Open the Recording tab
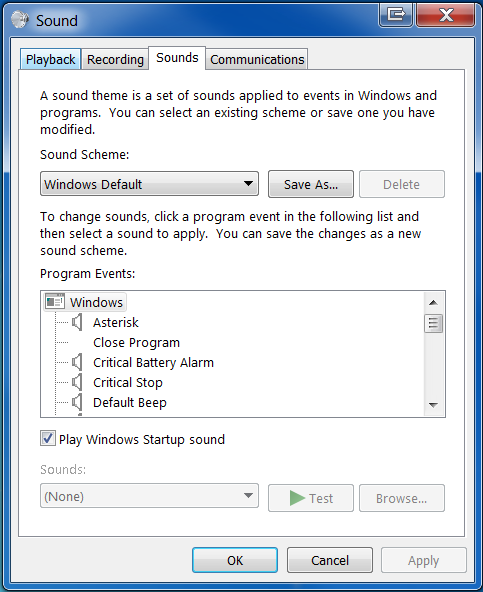 coord(115,59)
